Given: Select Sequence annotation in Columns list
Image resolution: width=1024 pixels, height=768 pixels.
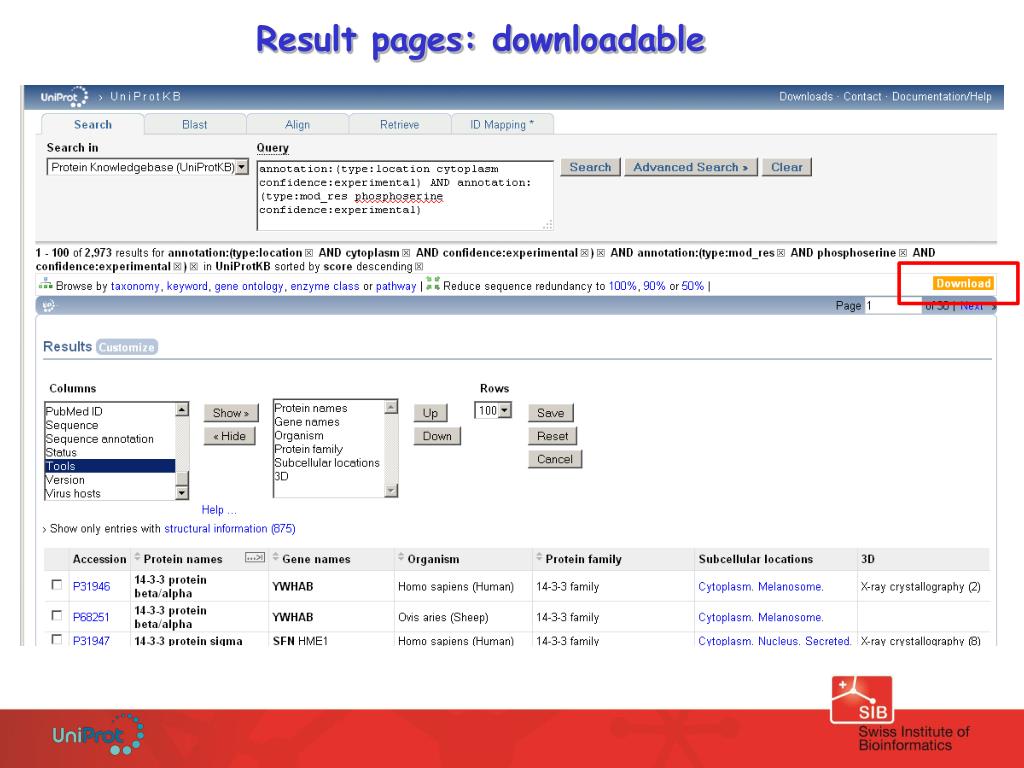Looking at the screenshot, I should [99, 439].
